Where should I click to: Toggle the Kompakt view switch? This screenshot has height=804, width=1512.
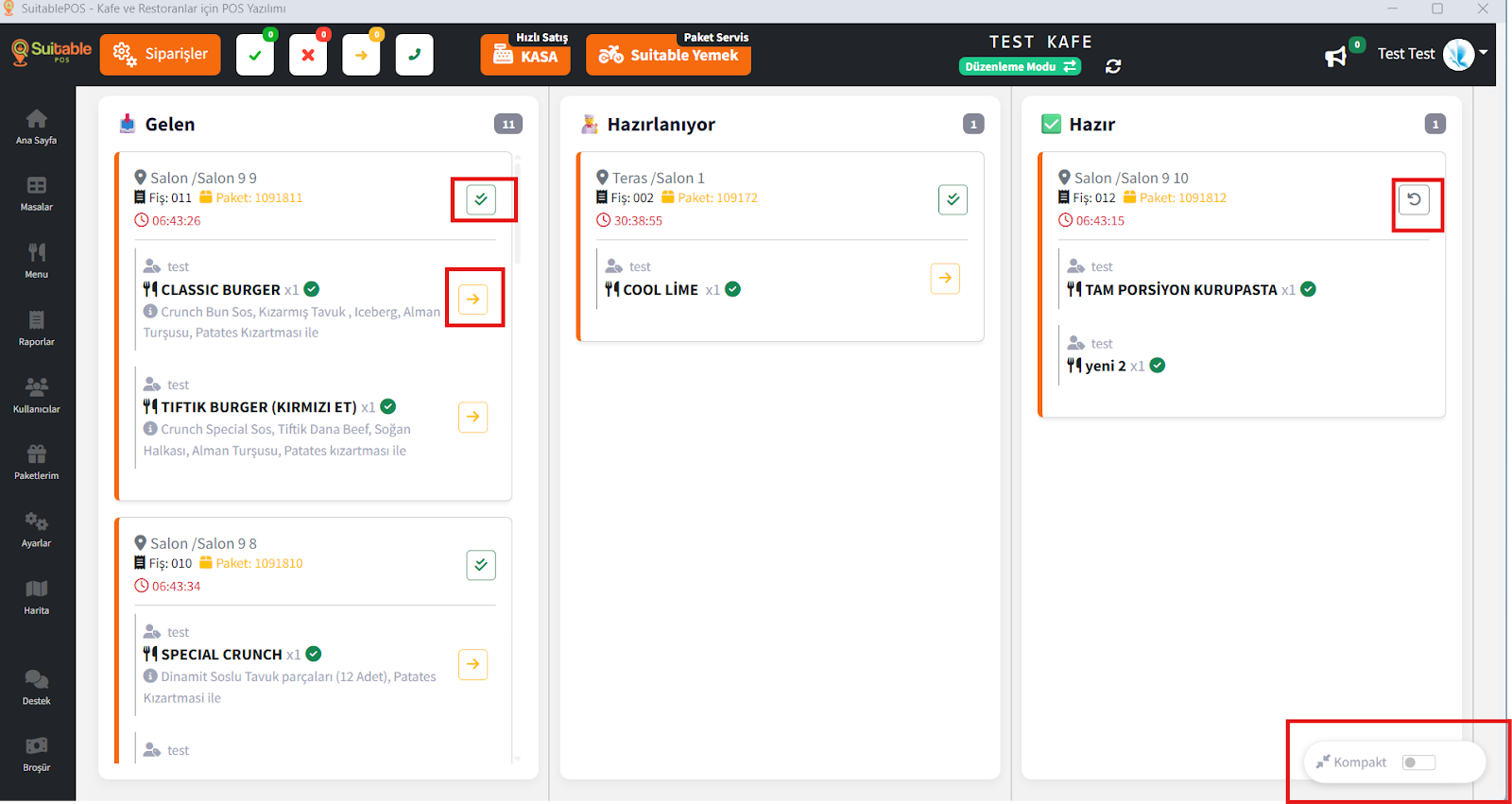1417,762
